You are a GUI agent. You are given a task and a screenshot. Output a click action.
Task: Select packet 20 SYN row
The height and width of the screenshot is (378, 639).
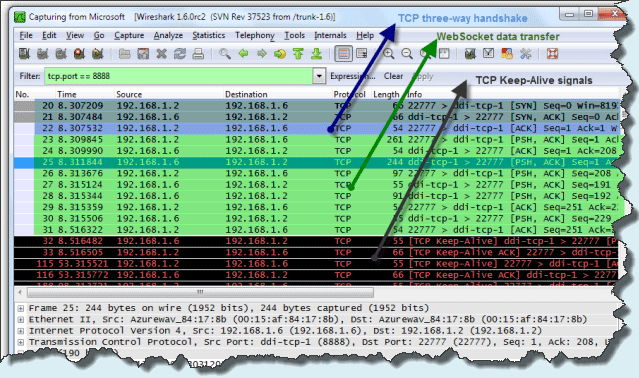pos(316,106)
